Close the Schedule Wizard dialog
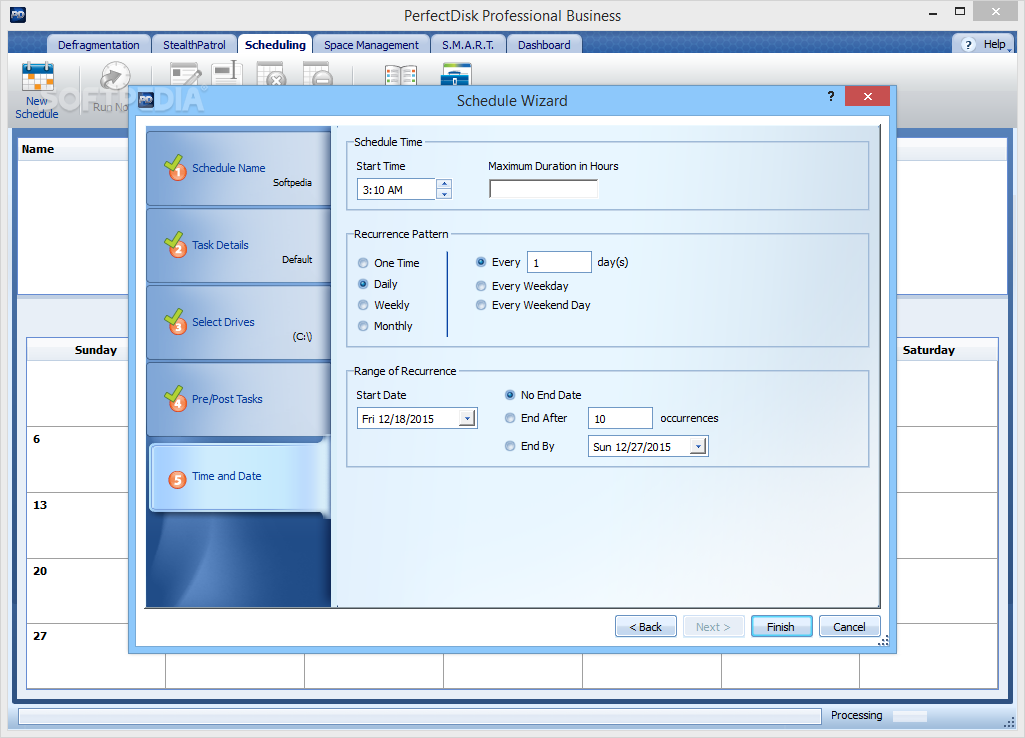The image size is (1025, 738). click(x=867, y=97)
